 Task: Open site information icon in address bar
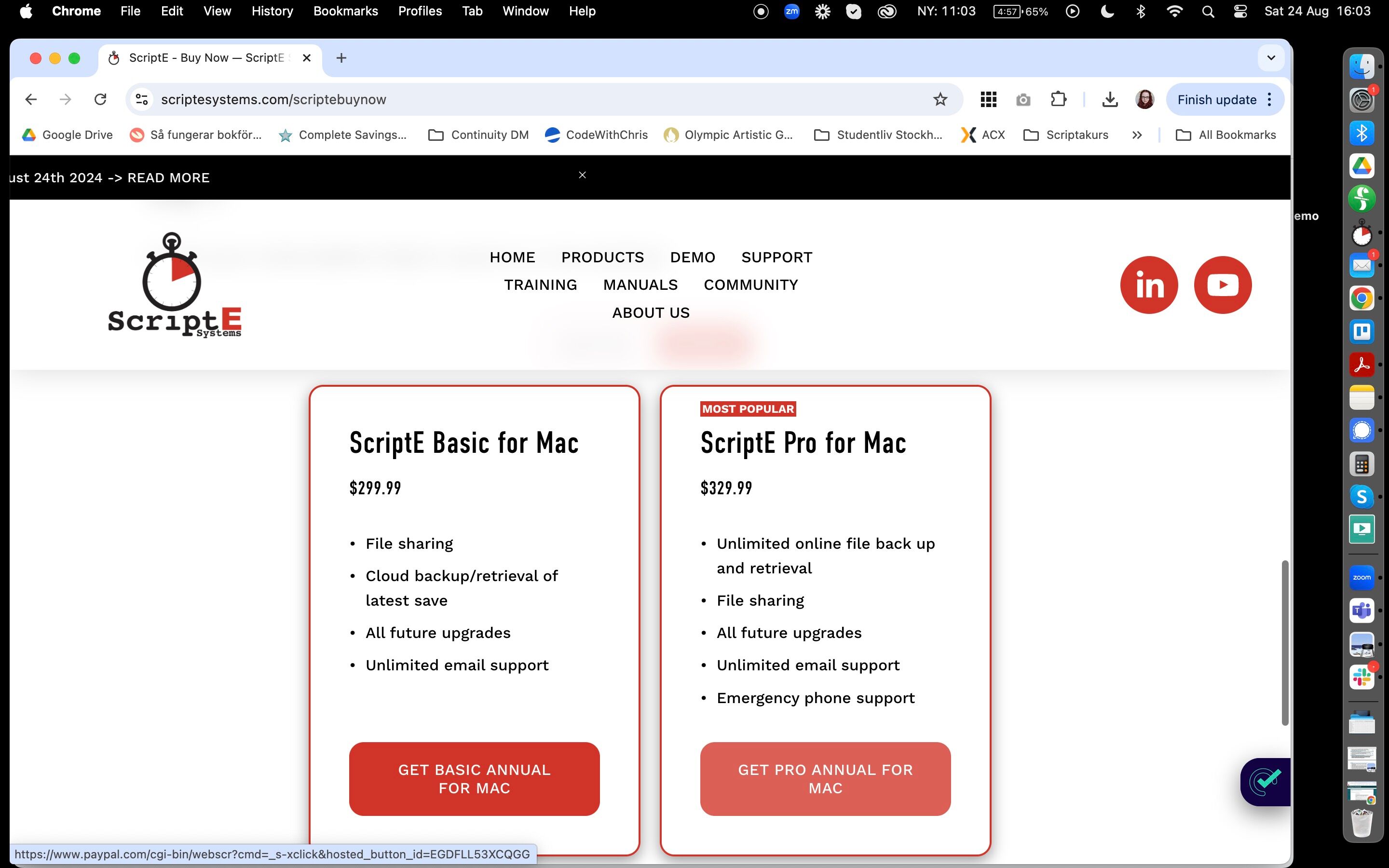tap(142, 99)
